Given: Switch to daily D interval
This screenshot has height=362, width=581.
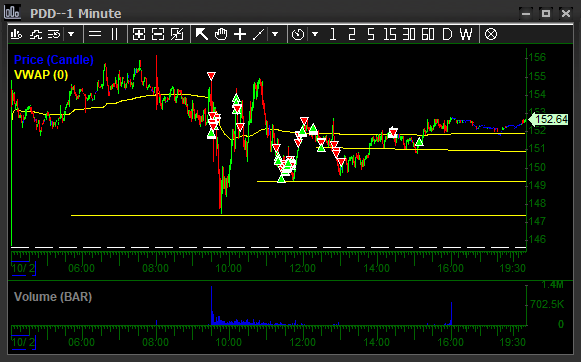Looking at the screenshot, I should (447, 34).
